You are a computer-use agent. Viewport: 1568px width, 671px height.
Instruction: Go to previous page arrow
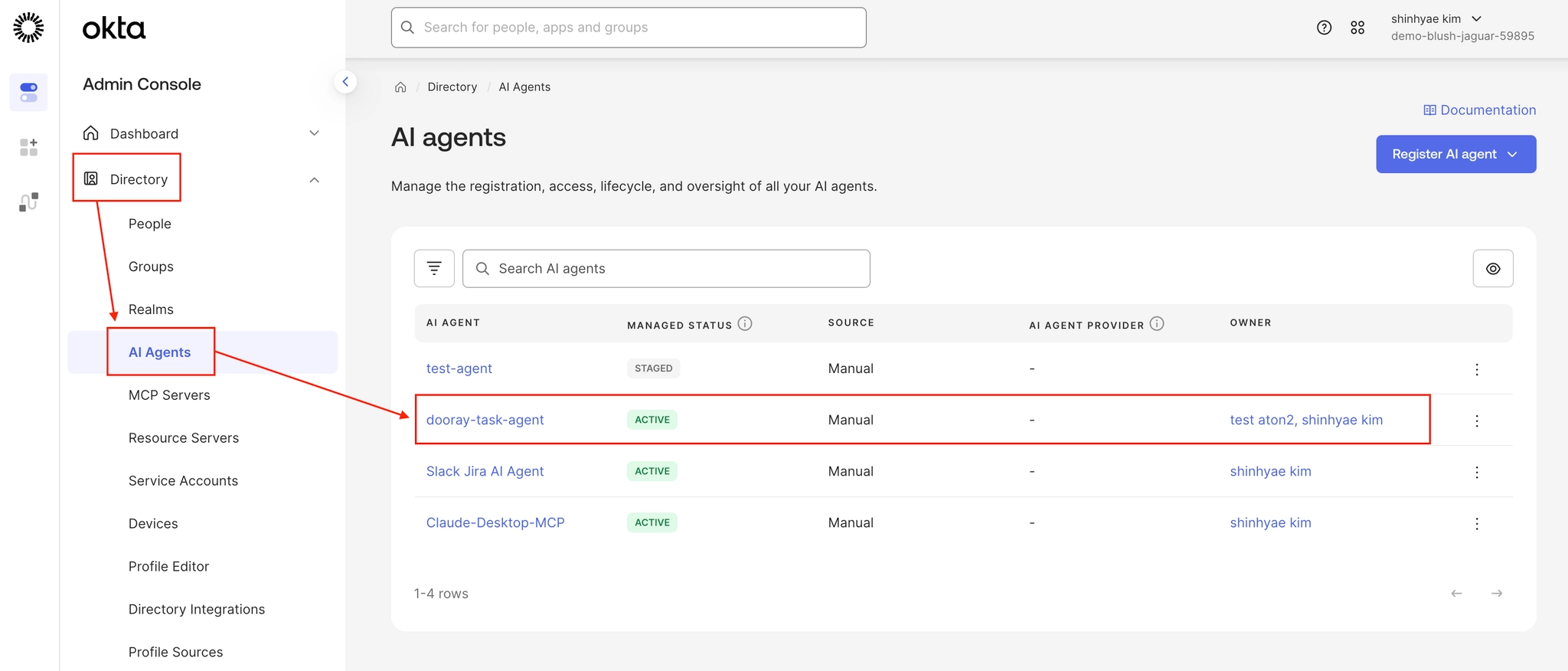pyautogui.click(x=1456, y=594)
